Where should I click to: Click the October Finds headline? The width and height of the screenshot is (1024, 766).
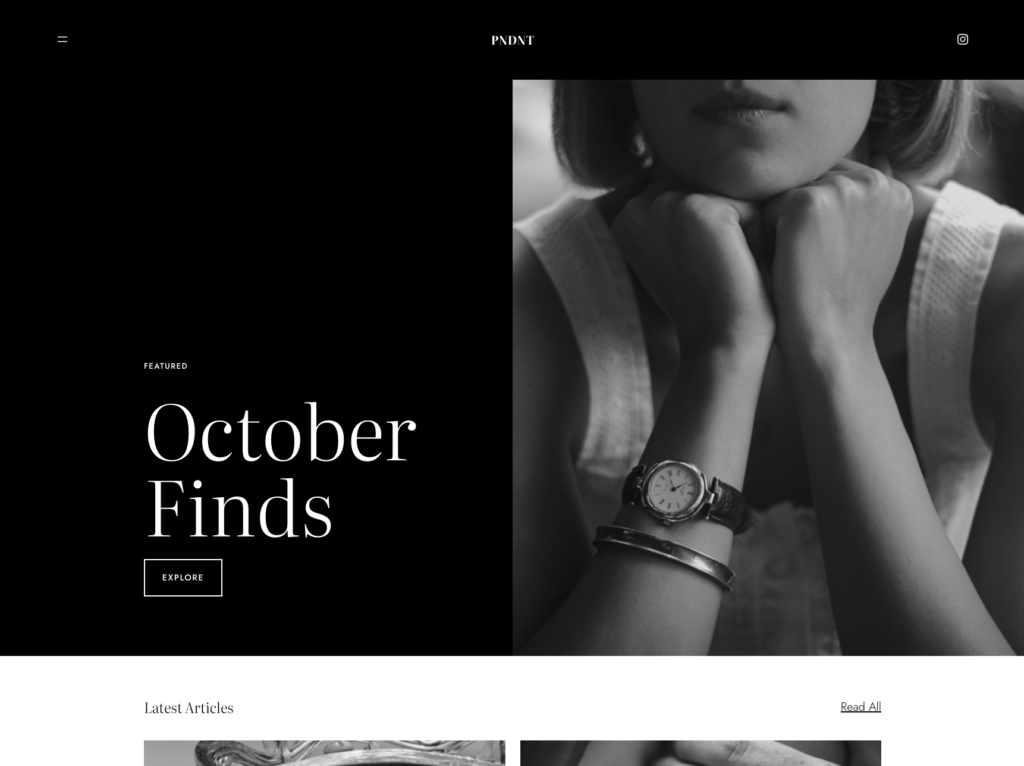[x=281, y=470]
